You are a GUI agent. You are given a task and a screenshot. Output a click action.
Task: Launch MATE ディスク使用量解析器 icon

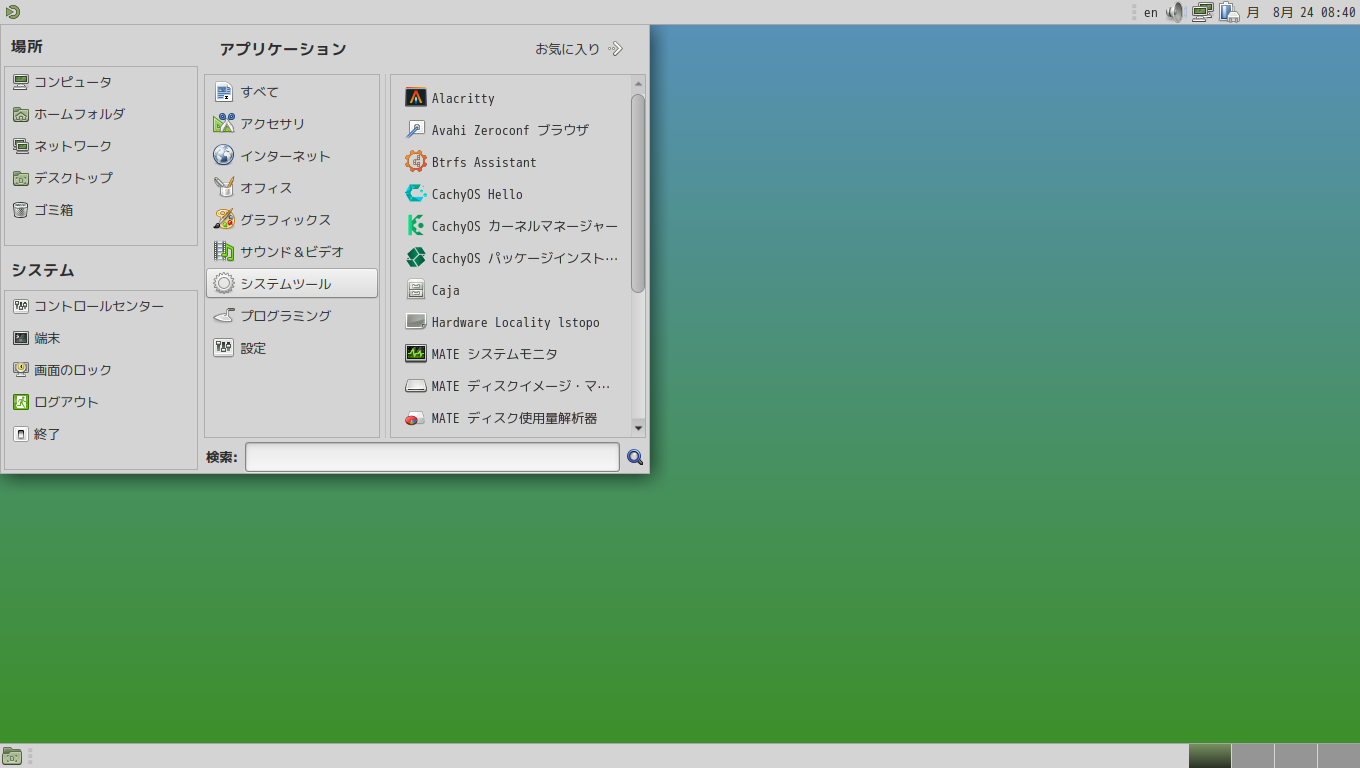(x=416, y=418)
